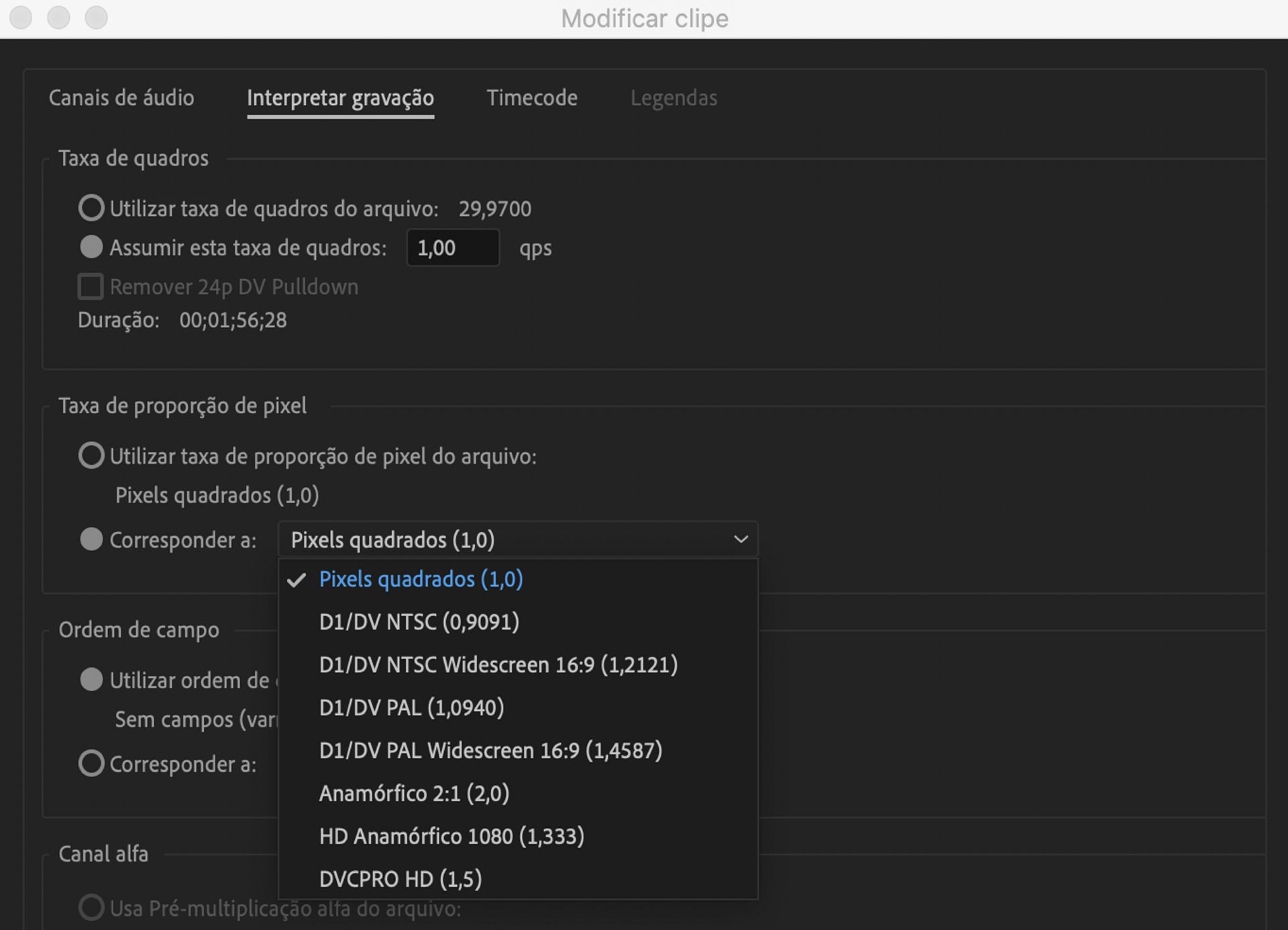This screenshot has height=930, width=1288.
Task: Select the Interpretar gravação tab
Action: tap(340, 98)
